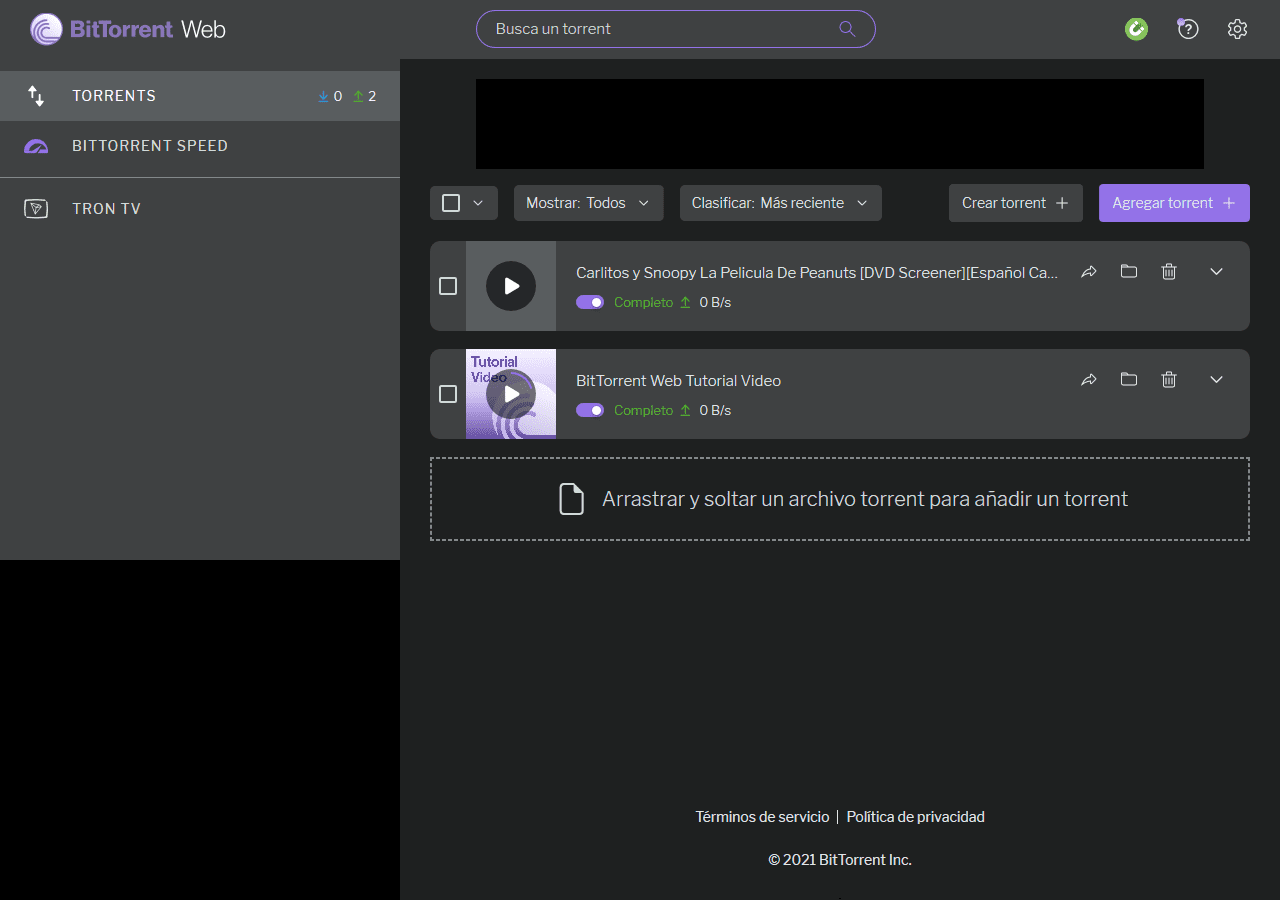
Task: Open folder for BitTorrent Web Tutorial Video
Action: tap(1129, 379)
